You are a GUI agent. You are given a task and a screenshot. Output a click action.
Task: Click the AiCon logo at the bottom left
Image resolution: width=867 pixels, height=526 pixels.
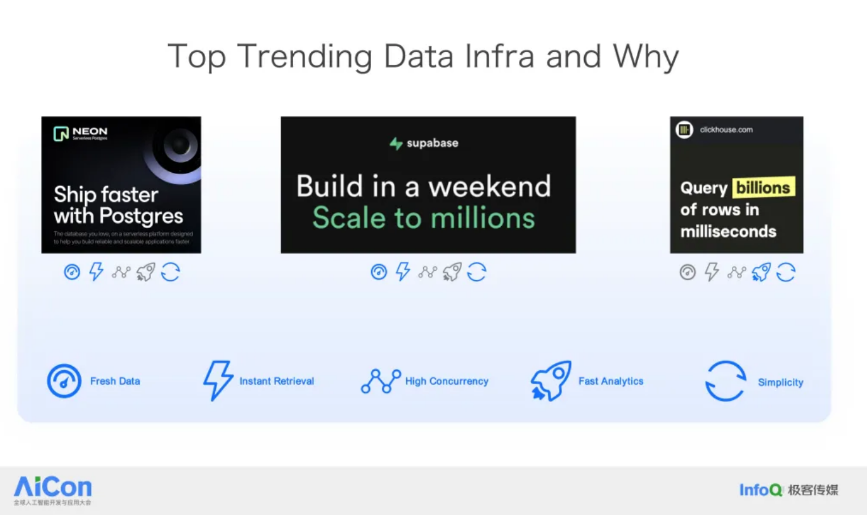(52, 490)
